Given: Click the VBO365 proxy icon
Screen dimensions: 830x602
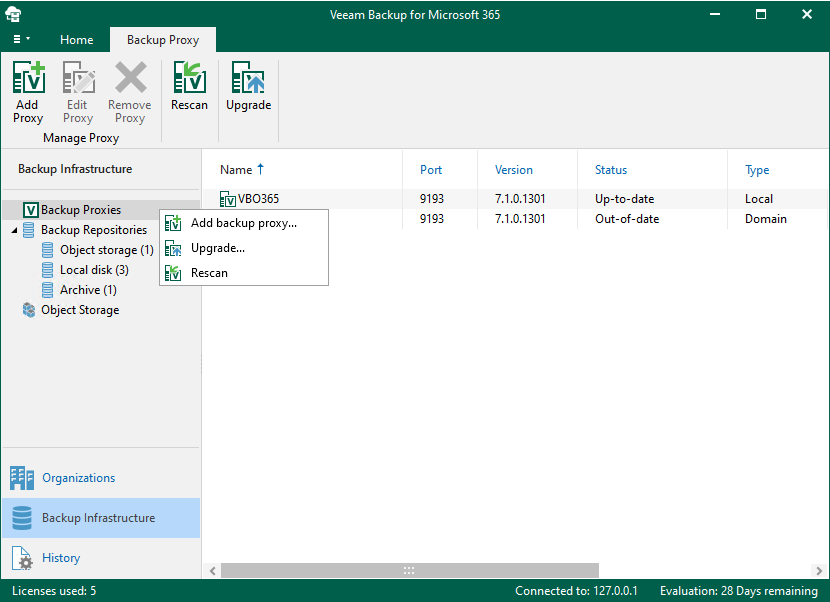Looking at the screenshot, I should tap(228, 199).
